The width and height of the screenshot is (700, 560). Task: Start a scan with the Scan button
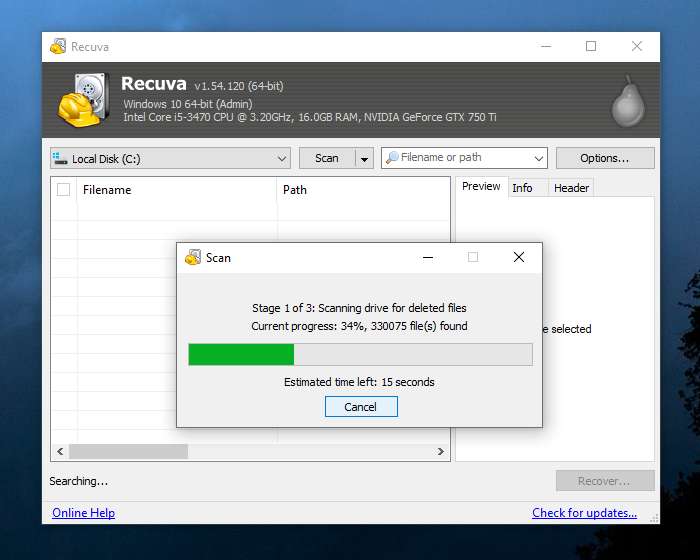(327, 158)
